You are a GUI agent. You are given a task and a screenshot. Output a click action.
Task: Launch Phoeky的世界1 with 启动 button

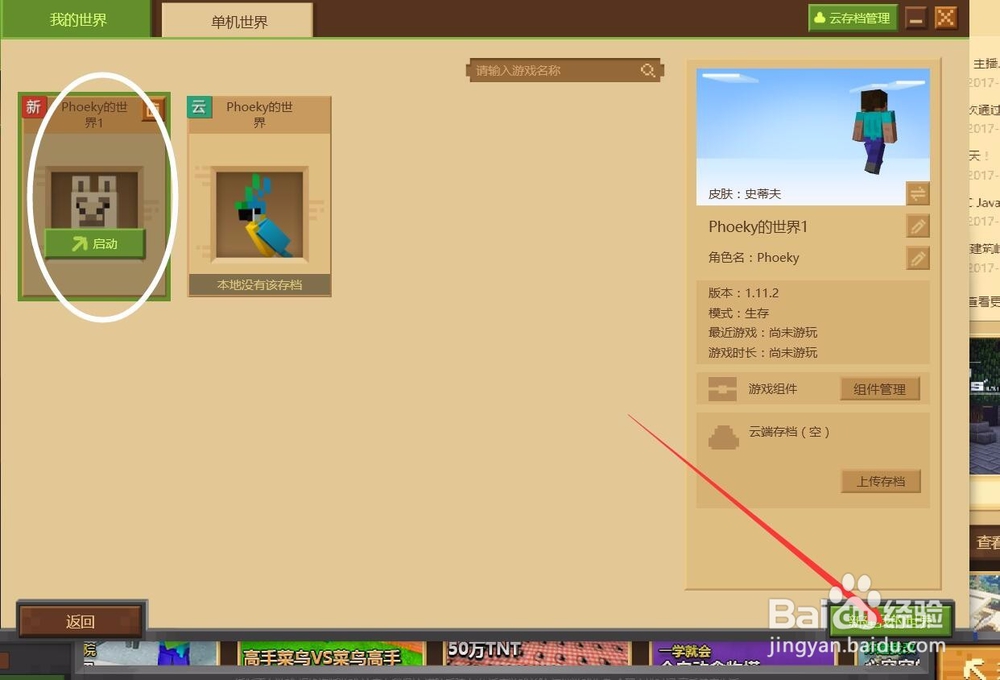[95, 244]
